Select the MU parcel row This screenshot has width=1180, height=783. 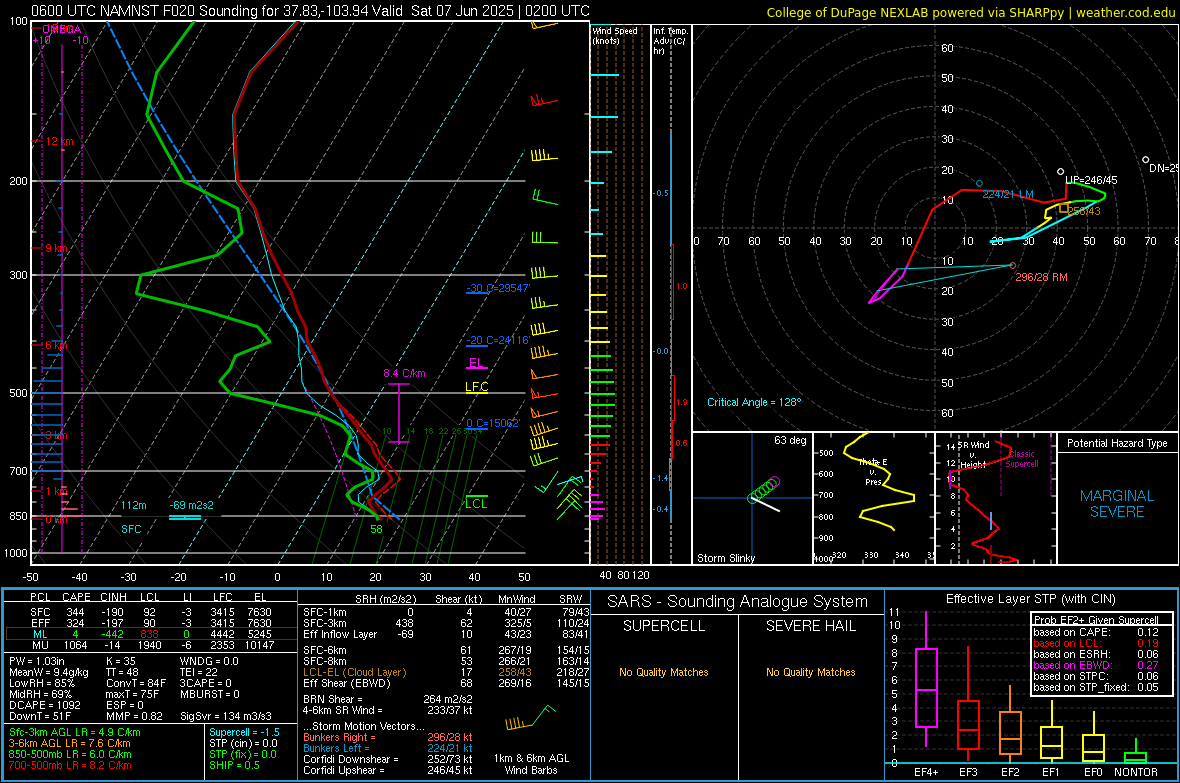[x=151, y=645]
